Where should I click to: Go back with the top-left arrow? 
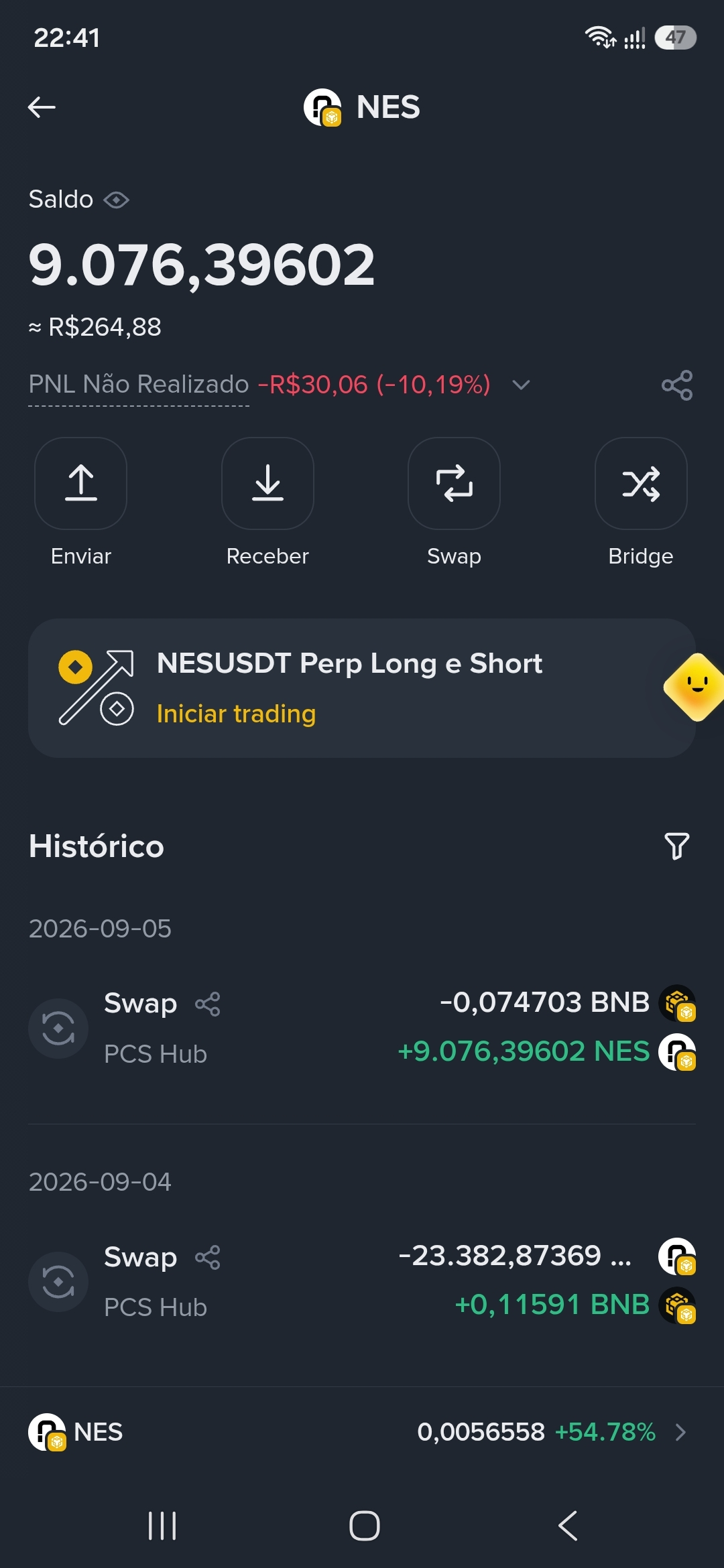coord(42,107)
